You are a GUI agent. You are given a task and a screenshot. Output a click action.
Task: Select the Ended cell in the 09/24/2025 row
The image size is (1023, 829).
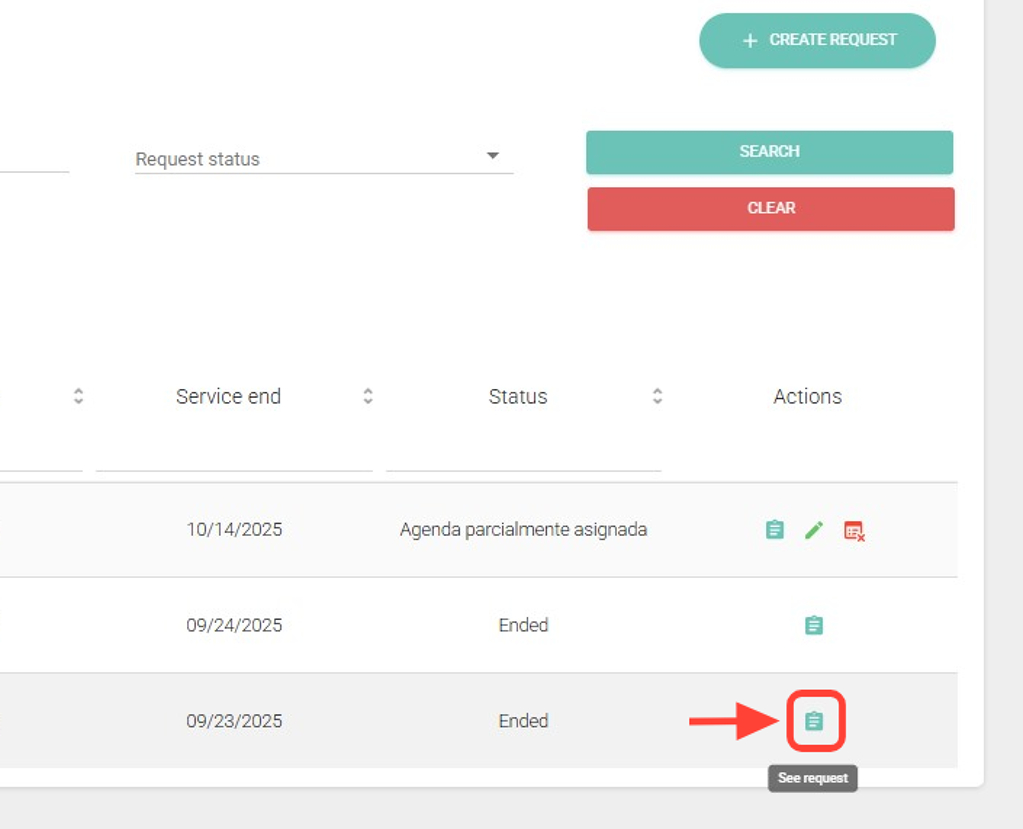click(523, 626)
